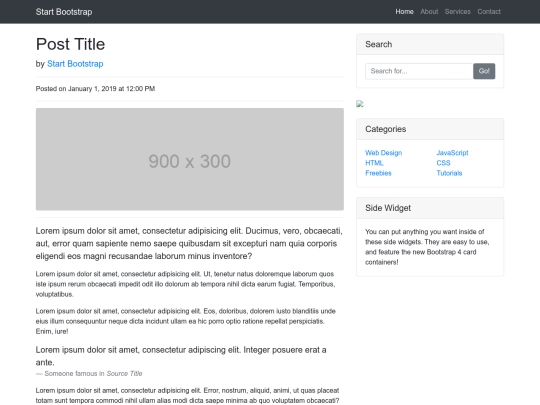This screenshot has width=540, height=405.
Task: Open the CSS category link
Action: coord(444,163)
